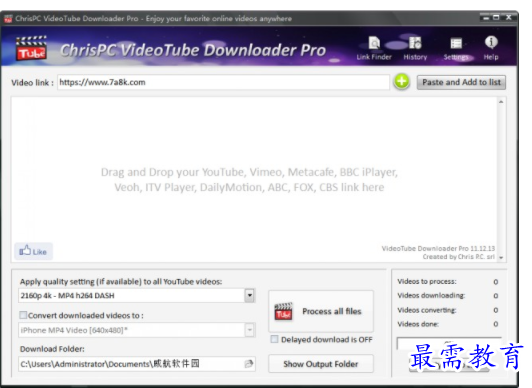The height and width of the screenshot is (388, 532).
Task: Expand the YouTube quality setting dropdown
Action: (250, 295)
